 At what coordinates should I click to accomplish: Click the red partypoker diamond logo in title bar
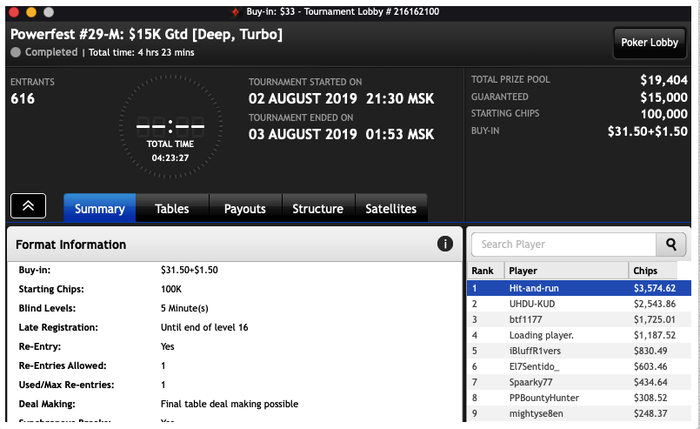pyautogui.click(x=235, y=12)
